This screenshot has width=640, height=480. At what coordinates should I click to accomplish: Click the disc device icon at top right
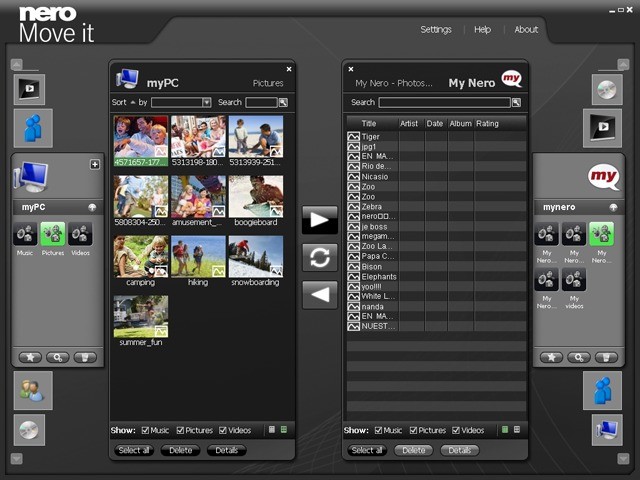pyautogui.click(x=606, y=89)
